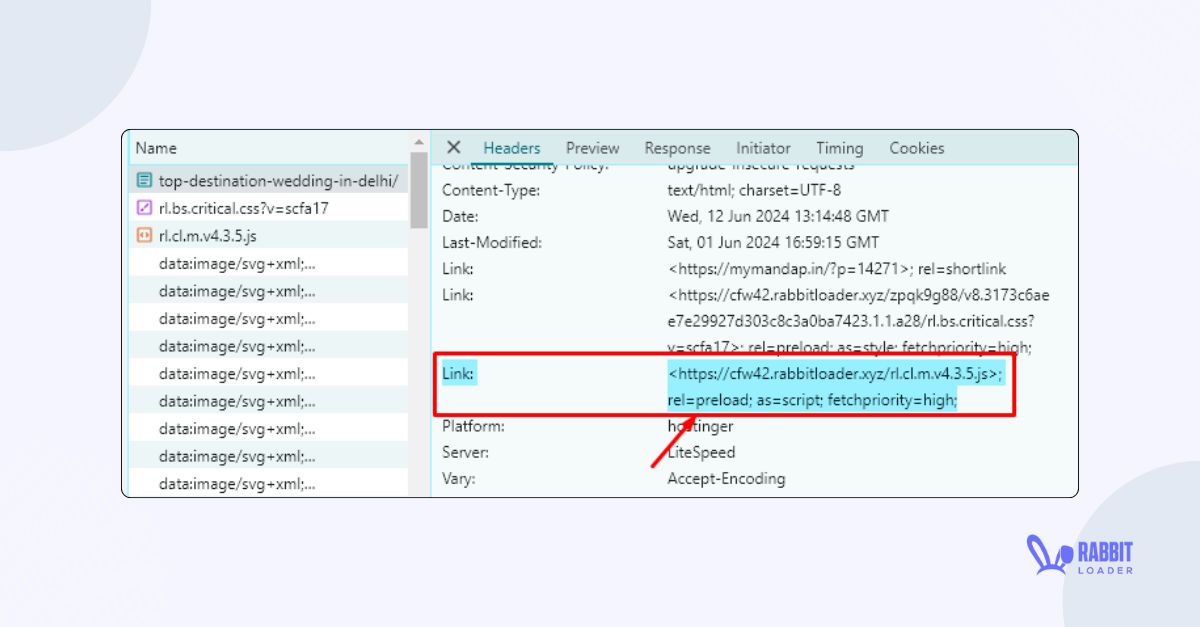Select the Initiator tab

pos(763,147)
